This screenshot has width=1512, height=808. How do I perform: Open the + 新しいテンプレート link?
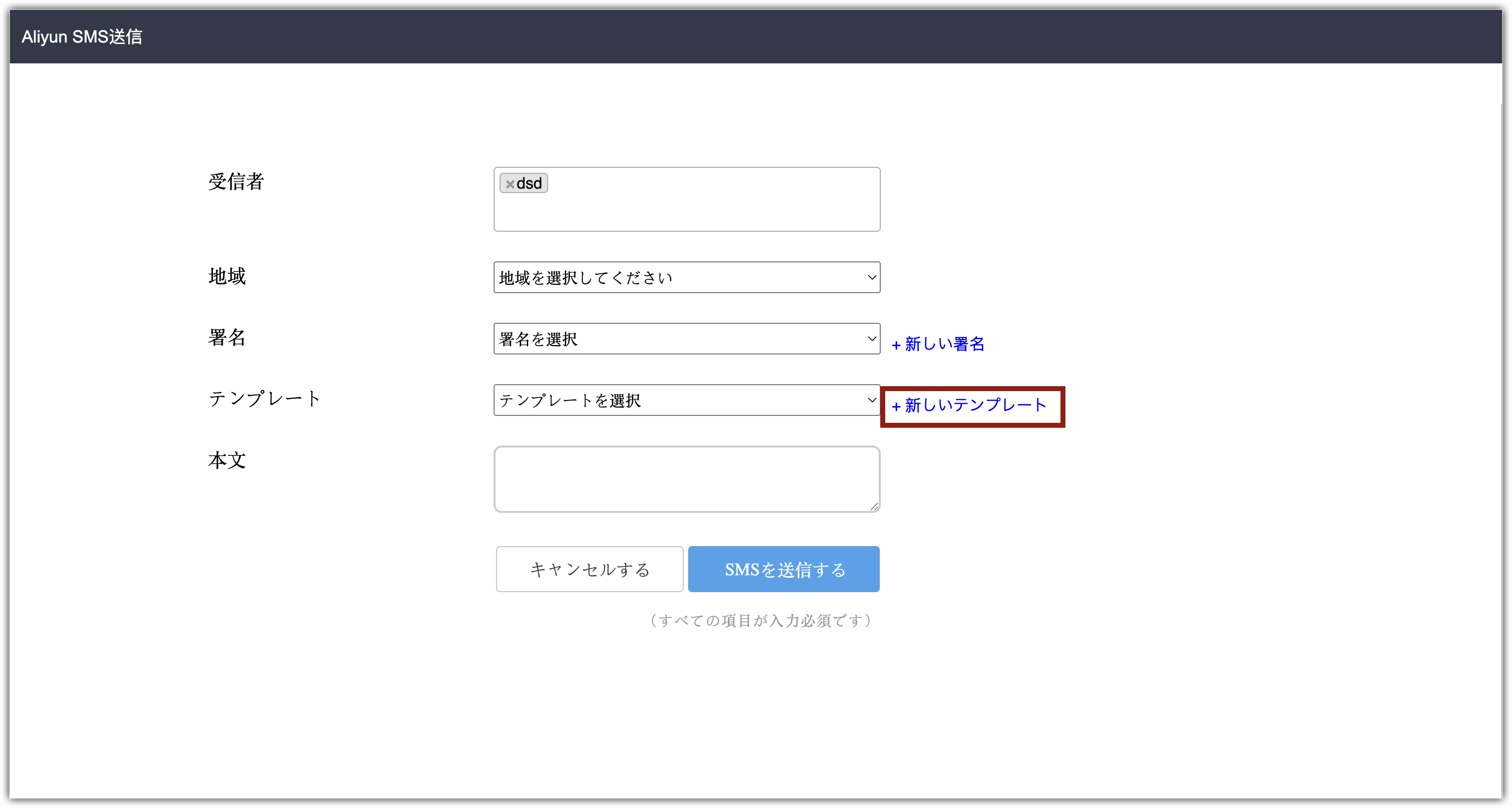(969, 405)
